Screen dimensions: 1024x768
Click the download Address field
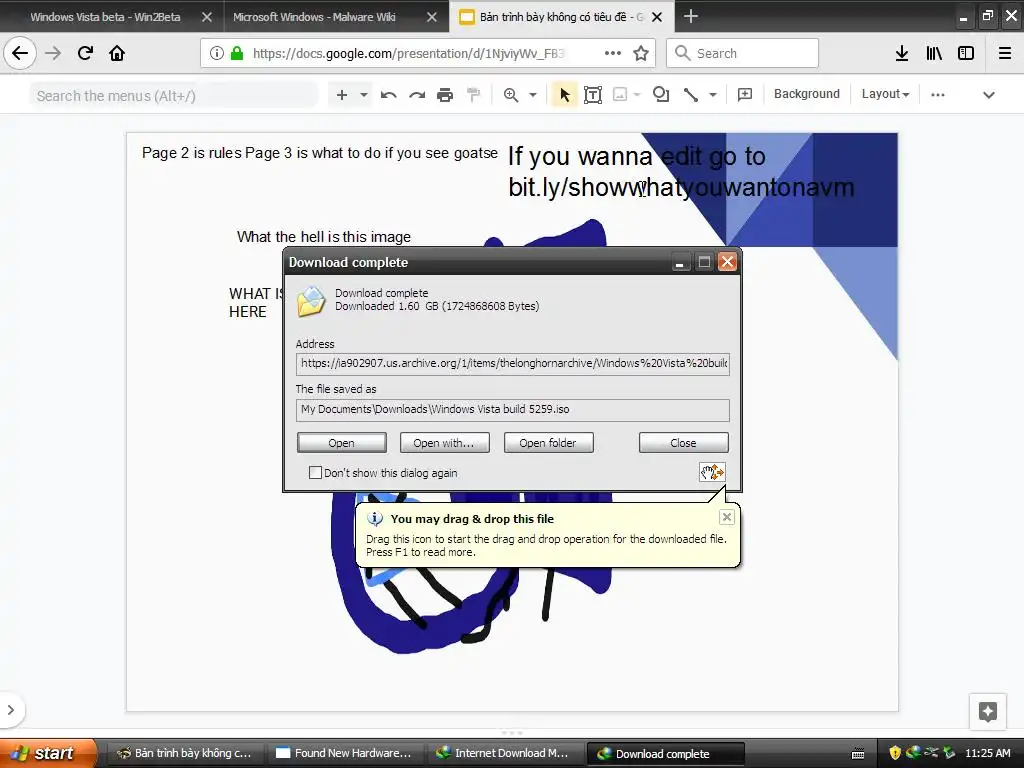point(513,363)
